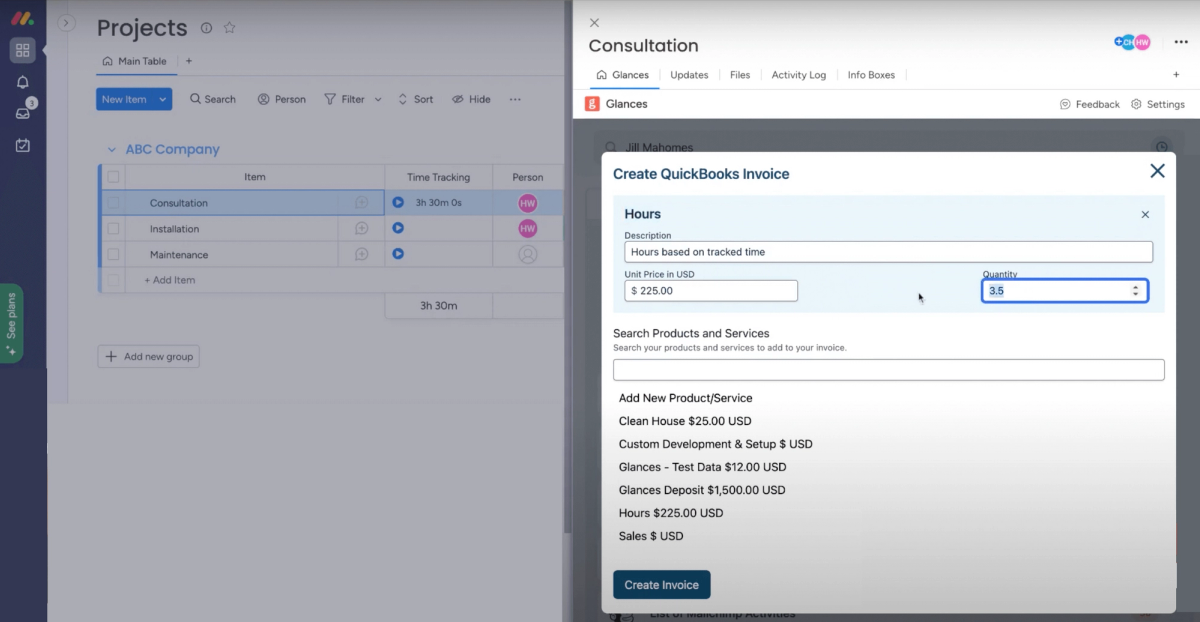Click the Description input field

point(888,252)
